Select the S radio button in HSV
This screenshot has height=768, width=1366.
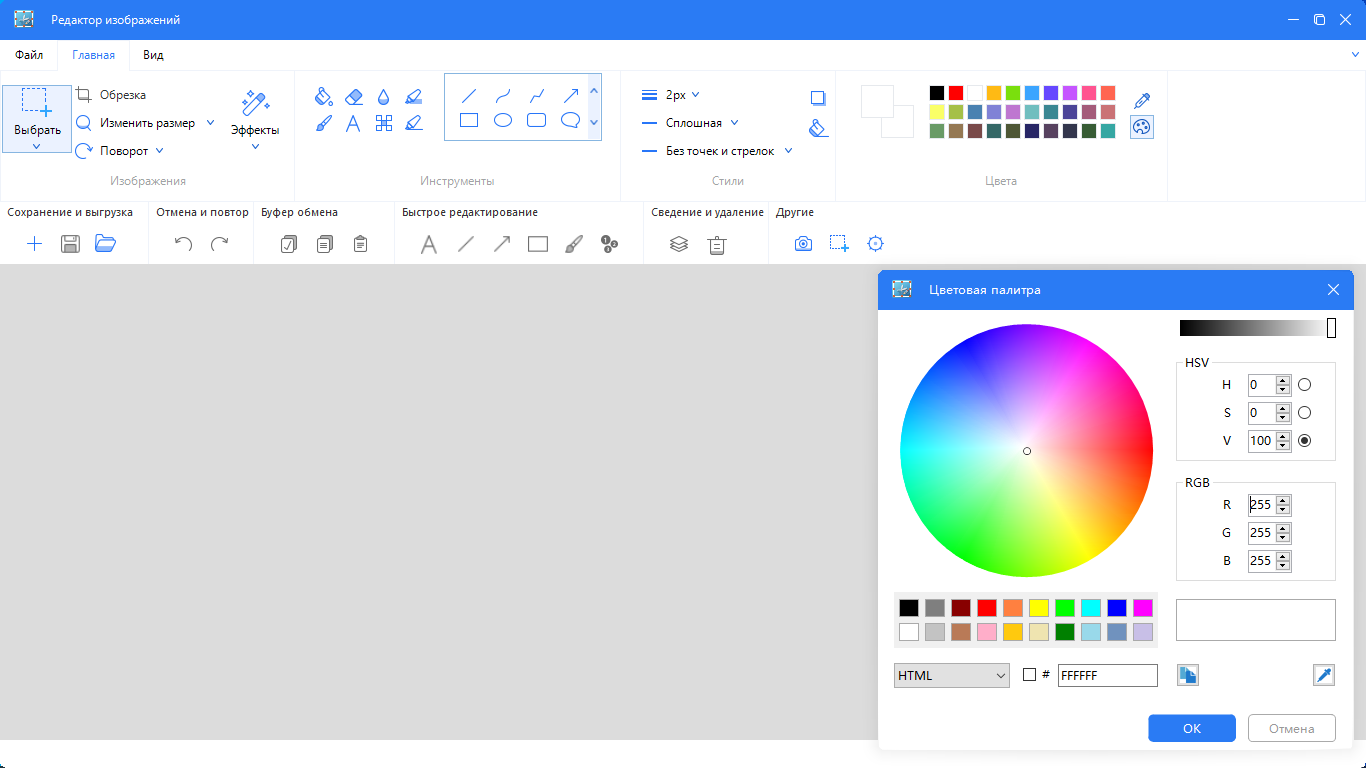tap(1304, 412)
